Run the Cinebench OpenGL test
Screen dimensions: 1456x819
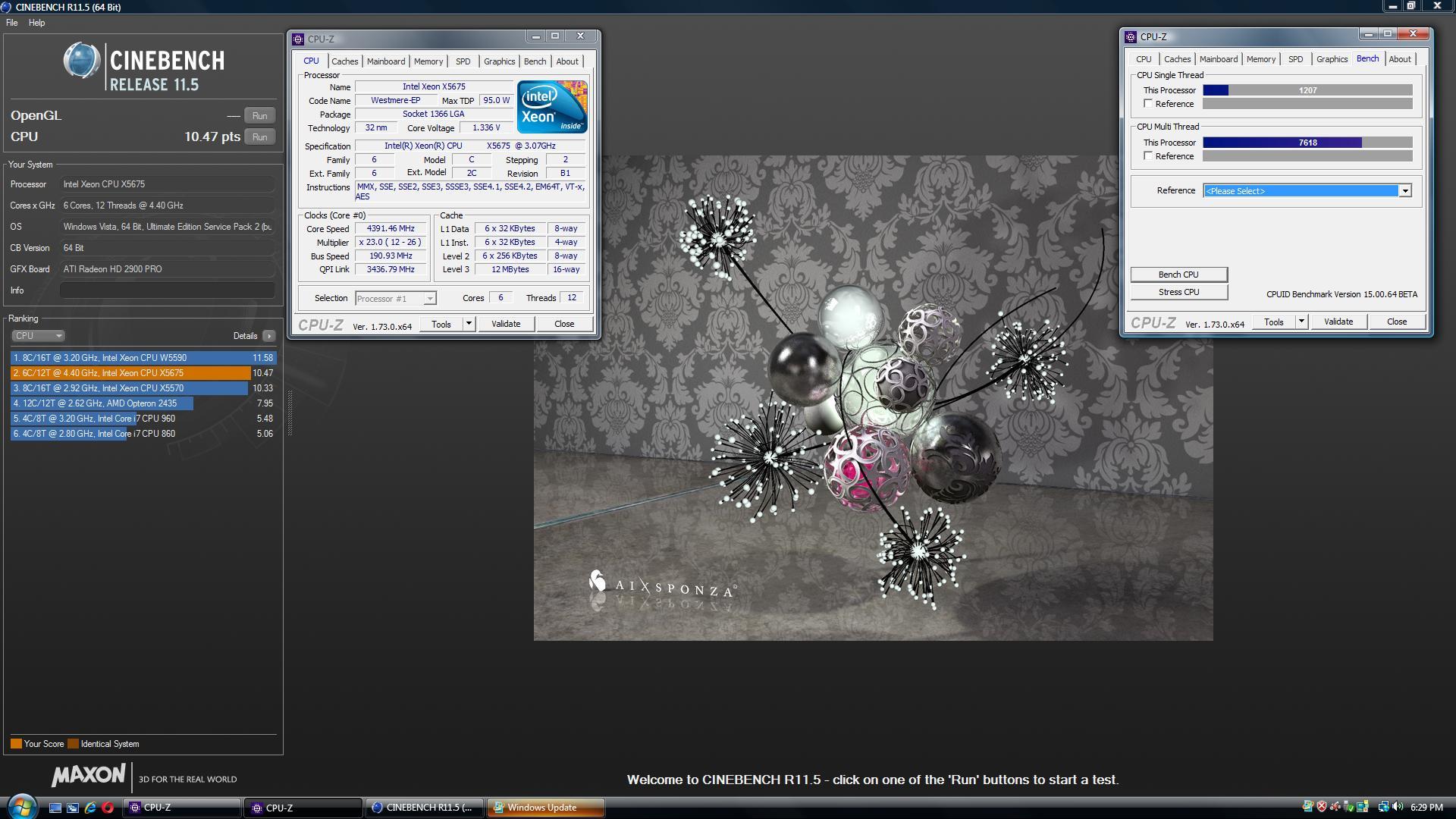point(259,116)
